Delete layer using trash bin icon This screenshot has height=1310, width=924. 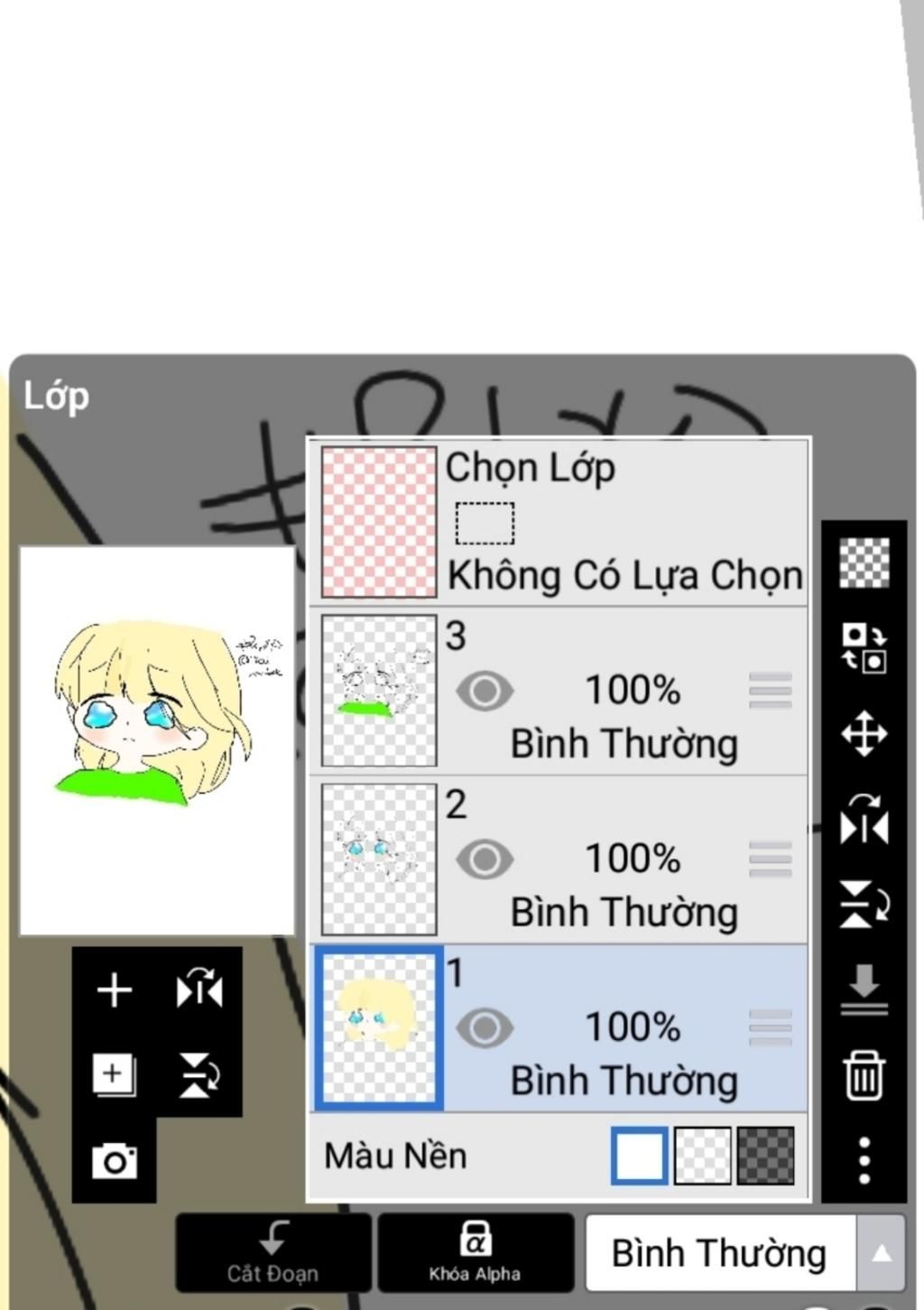pos(864,1074)
